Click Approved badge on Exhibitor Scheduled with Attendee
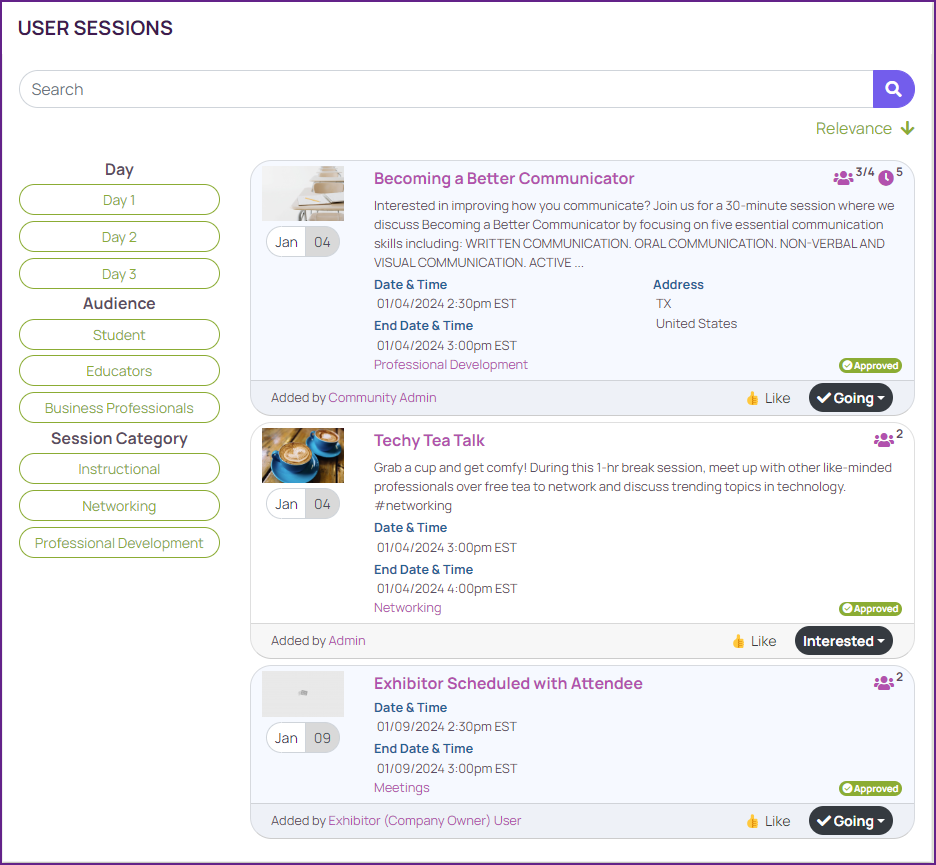This screenshot has width=936, height=865. click(870, 789)
